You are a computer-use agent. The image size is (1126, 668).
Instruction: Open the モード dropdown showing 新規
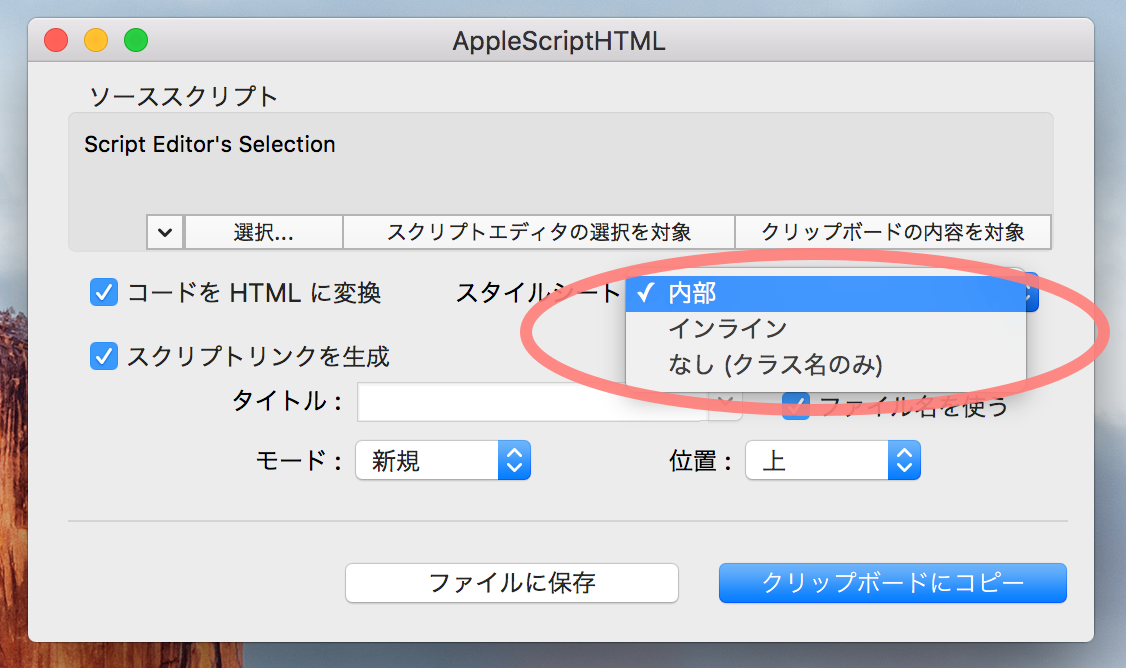[443, 460]
